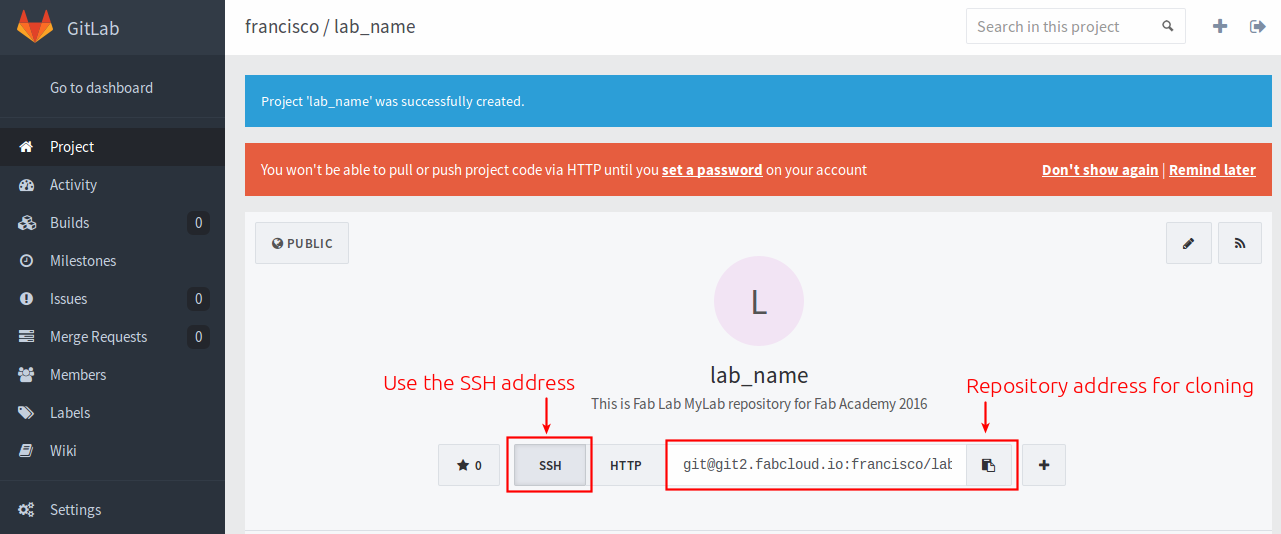The height and width of the screenshot is (534, 1281).
Task: Click the git@git2.fabcloud.io repository address field
Action: point(817,465)
